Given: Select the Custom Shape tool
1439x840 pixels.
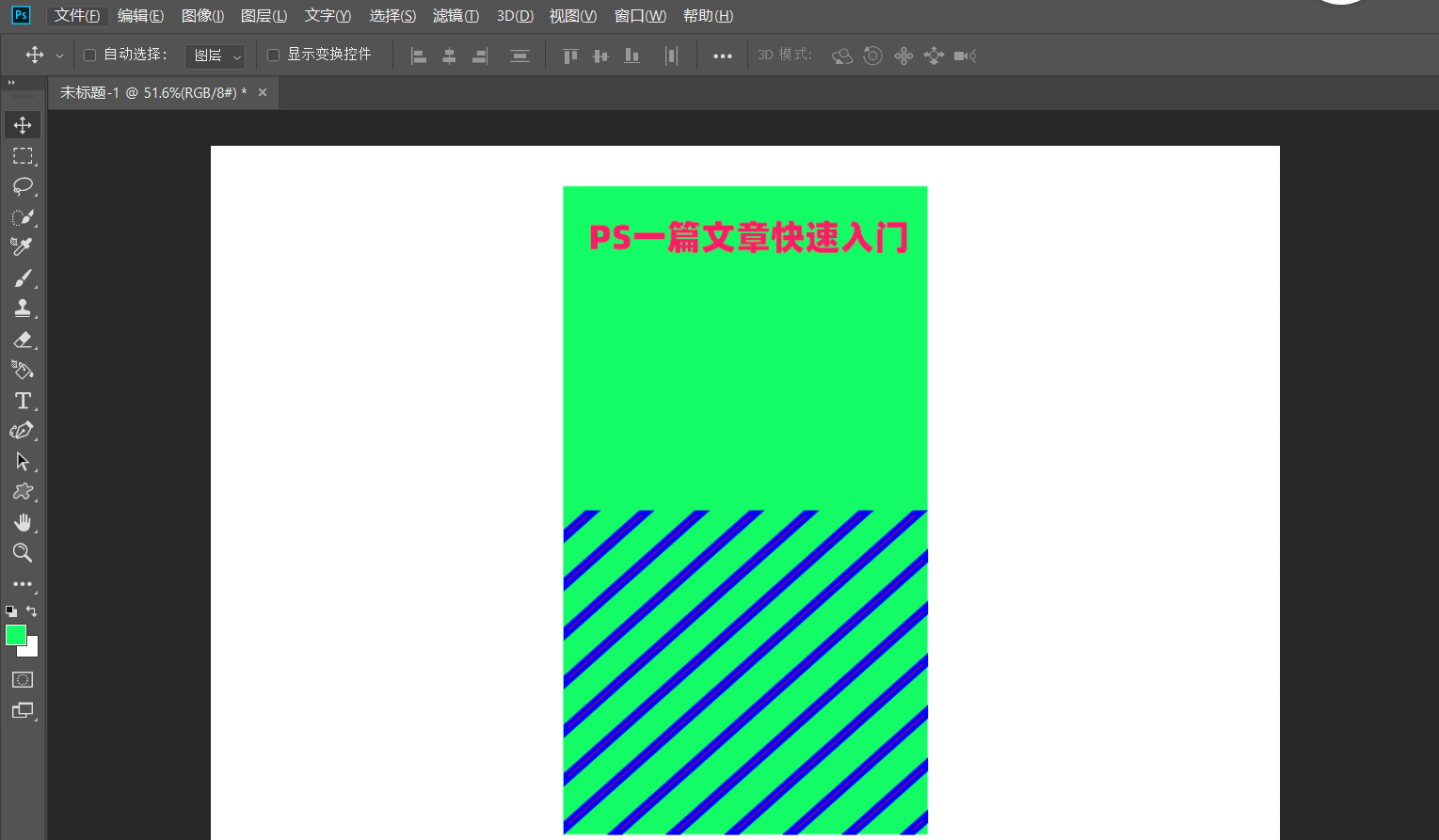Looking at the screenshot, I should 23,492.
